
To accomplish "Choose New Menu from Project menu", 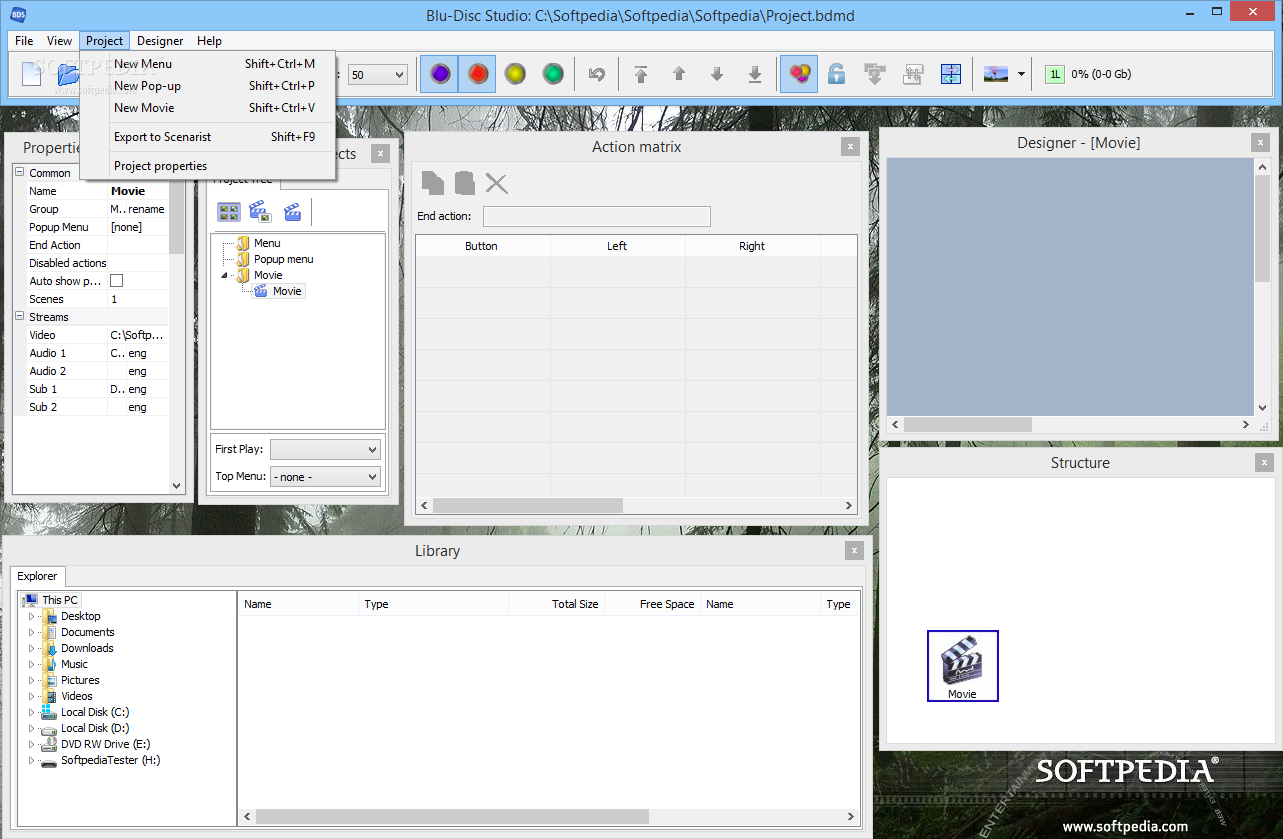I will tap(208, 64).
